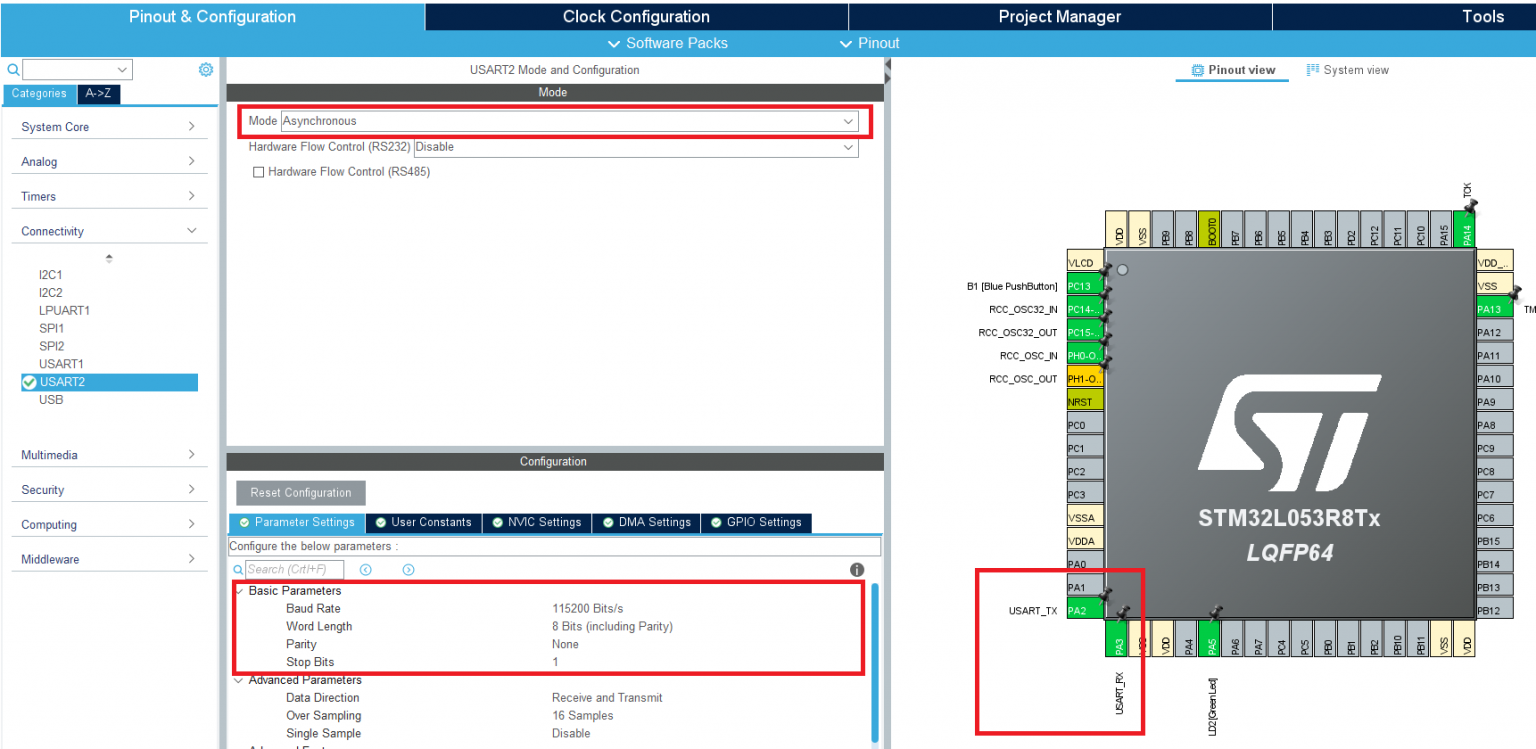The height and width of the screenshot is (749, 1536).
Task: Open the NVIC Settings tab
Action: click(x=536, y=522)
